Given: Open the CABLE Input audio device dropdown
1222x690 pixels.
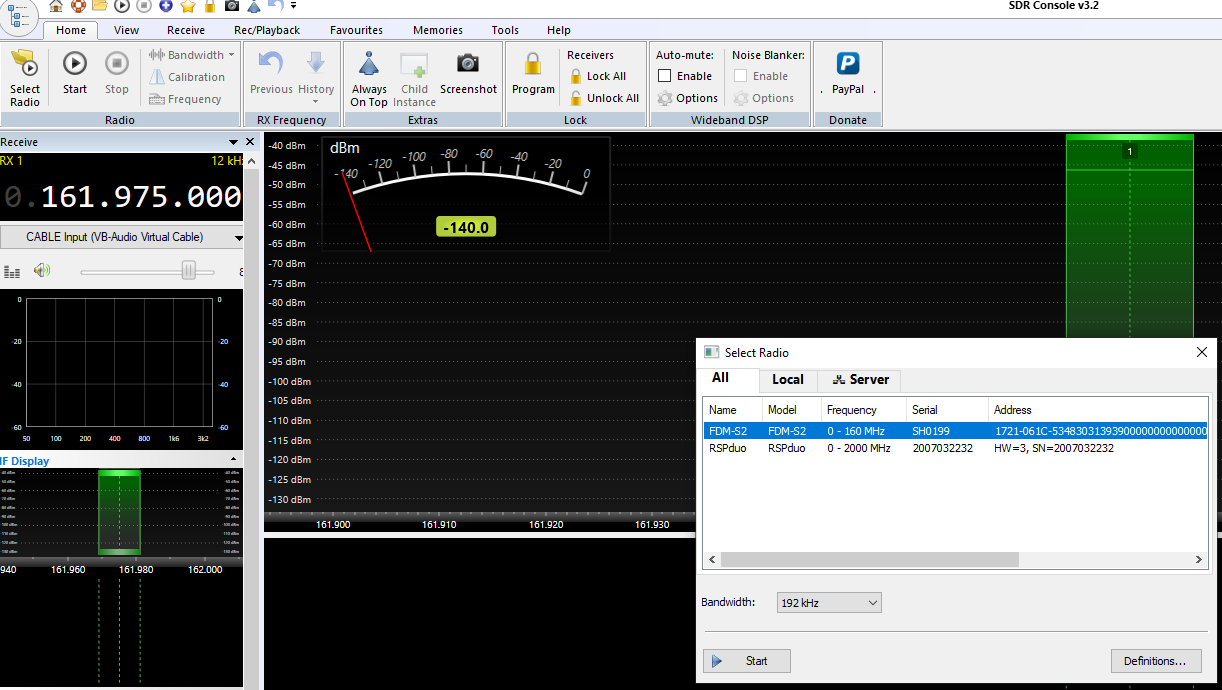Looking at the screenshot, I should [x=122, y=237].
